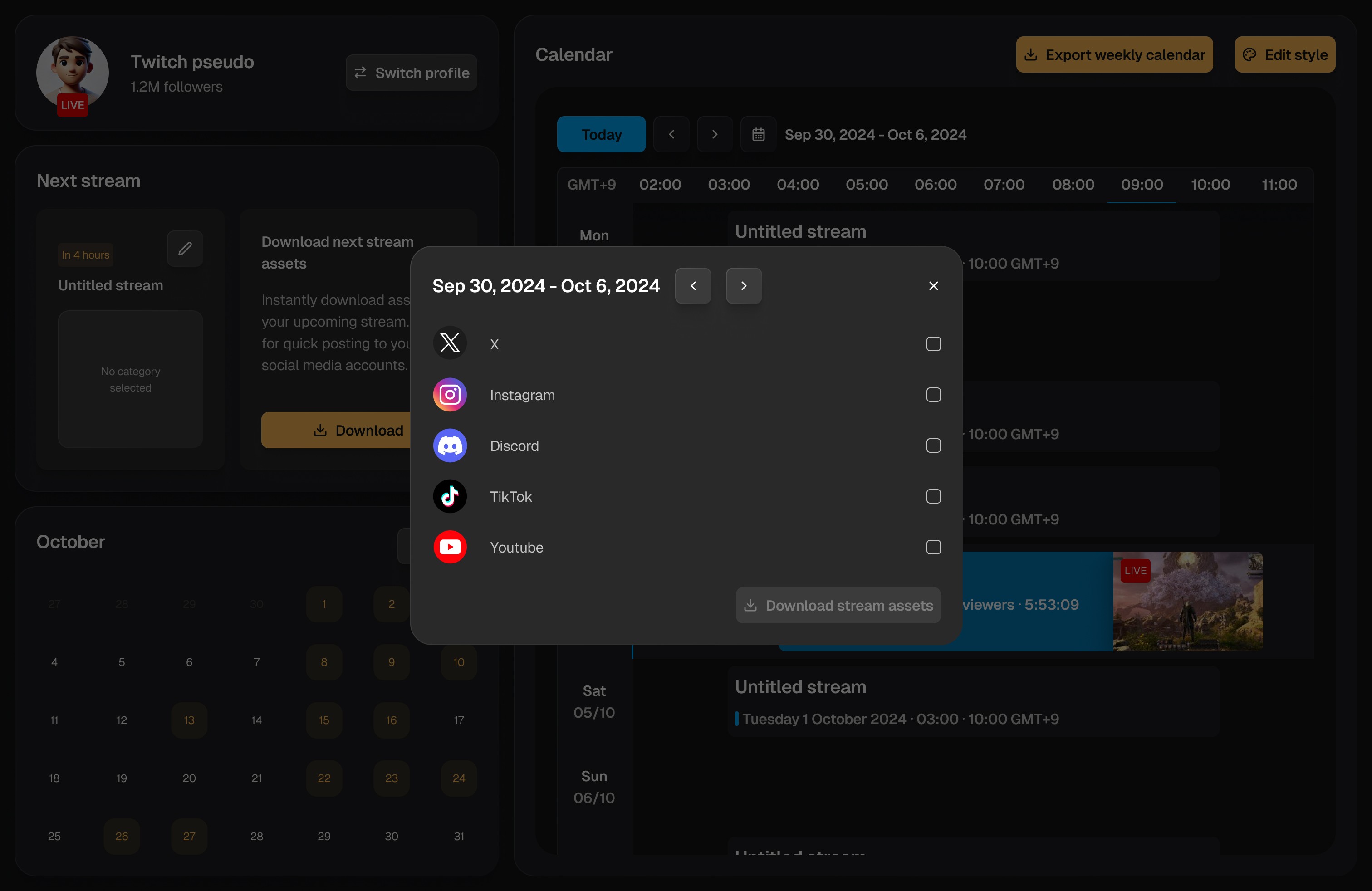Open the calendar date picker icon
Image resolution: width=1372 pixels, height=891 pixels.
point(758,134)
